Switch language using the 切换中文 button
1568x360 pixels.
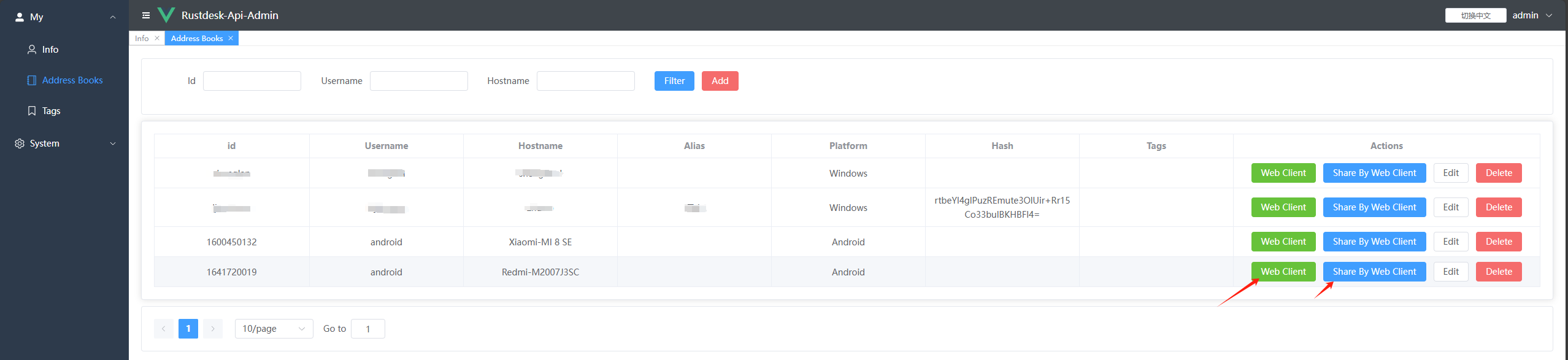[1475, 15]
